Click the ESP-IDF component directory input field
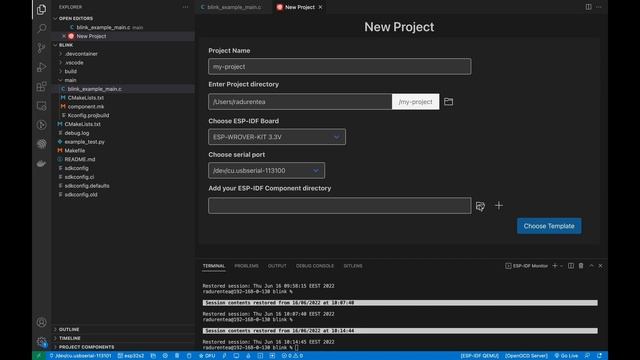 click(340, 206)
